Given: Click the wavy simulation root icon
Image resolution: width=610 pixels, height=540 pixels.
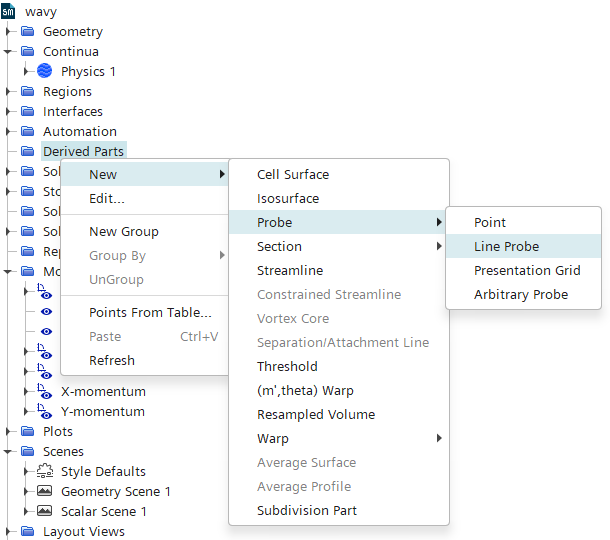Looking at the screenshot, I should point(9,11).
